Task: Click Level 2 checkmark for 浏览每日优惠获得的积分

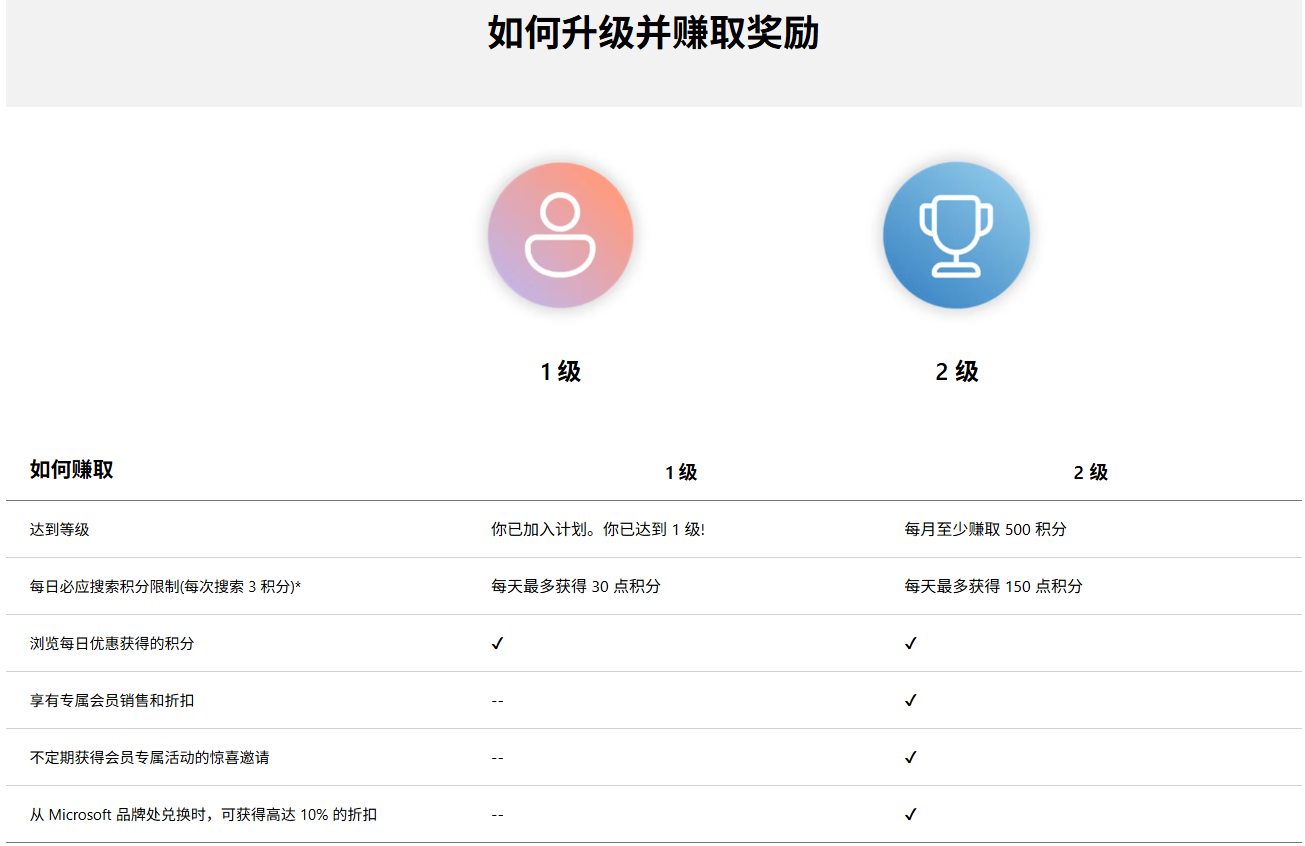Action: [x=910, y=643]
